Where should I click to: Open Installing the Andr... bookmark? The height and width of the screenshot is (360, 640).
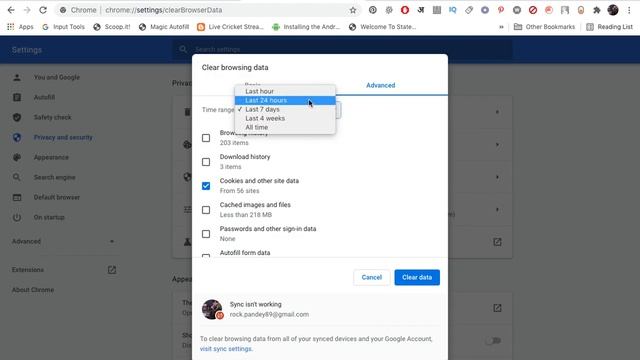pyautogui.click(x=306, y=27)
